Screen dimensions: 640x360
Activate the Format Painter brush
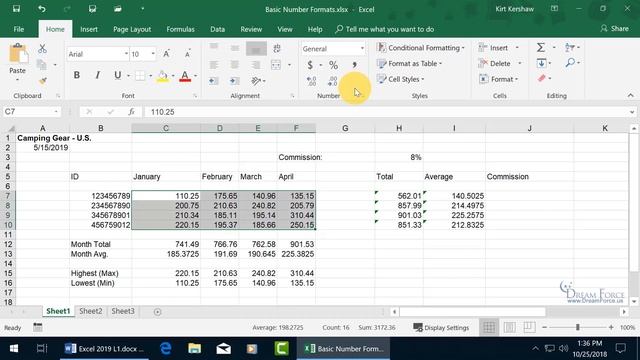coord(42,81)
